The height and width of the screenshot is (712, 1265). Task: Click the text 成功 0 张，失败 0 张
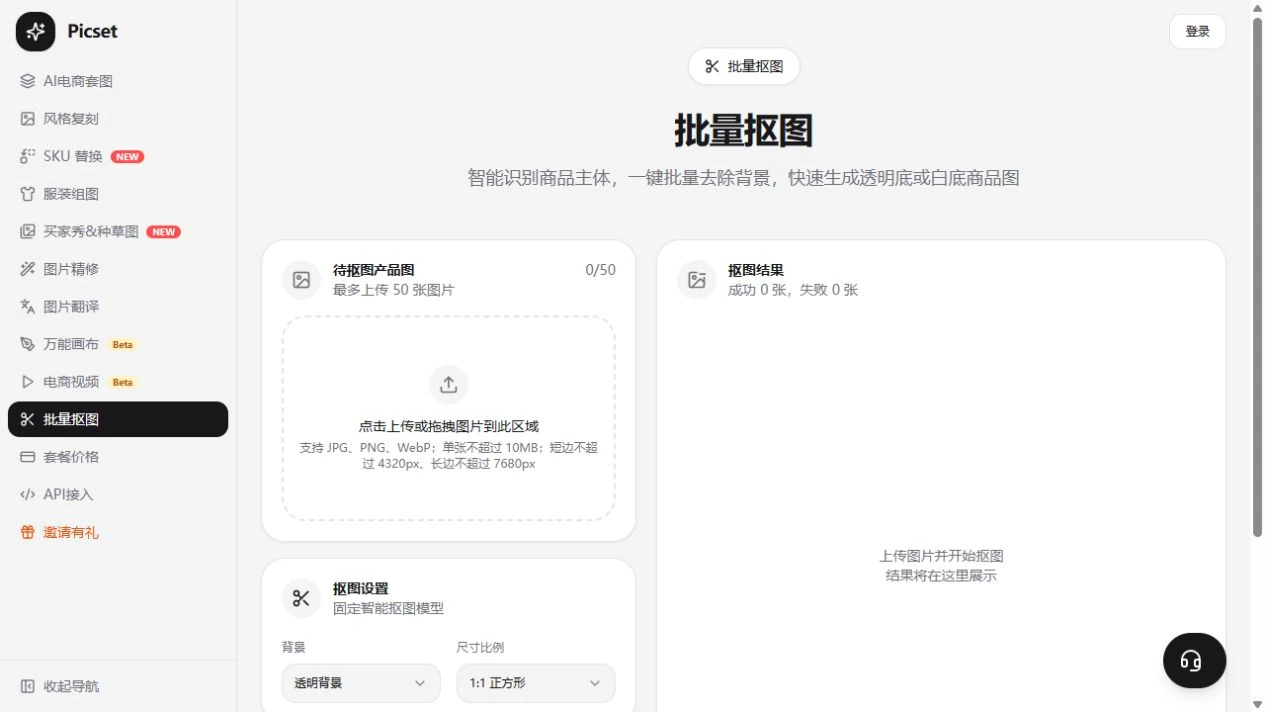(x=793, y=290)
